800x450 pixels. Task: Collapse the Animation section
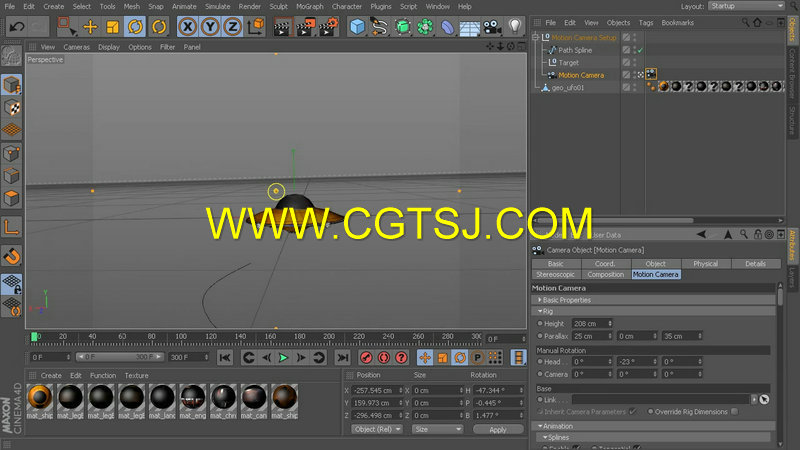[540, 426]
